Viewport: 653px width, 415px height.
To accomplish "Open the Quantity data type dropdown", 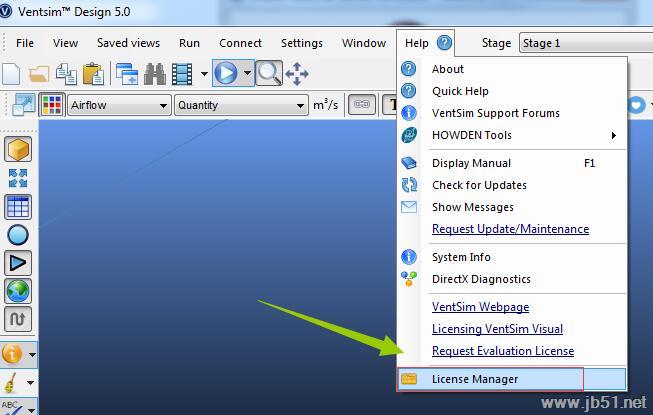I will (241, 105).
